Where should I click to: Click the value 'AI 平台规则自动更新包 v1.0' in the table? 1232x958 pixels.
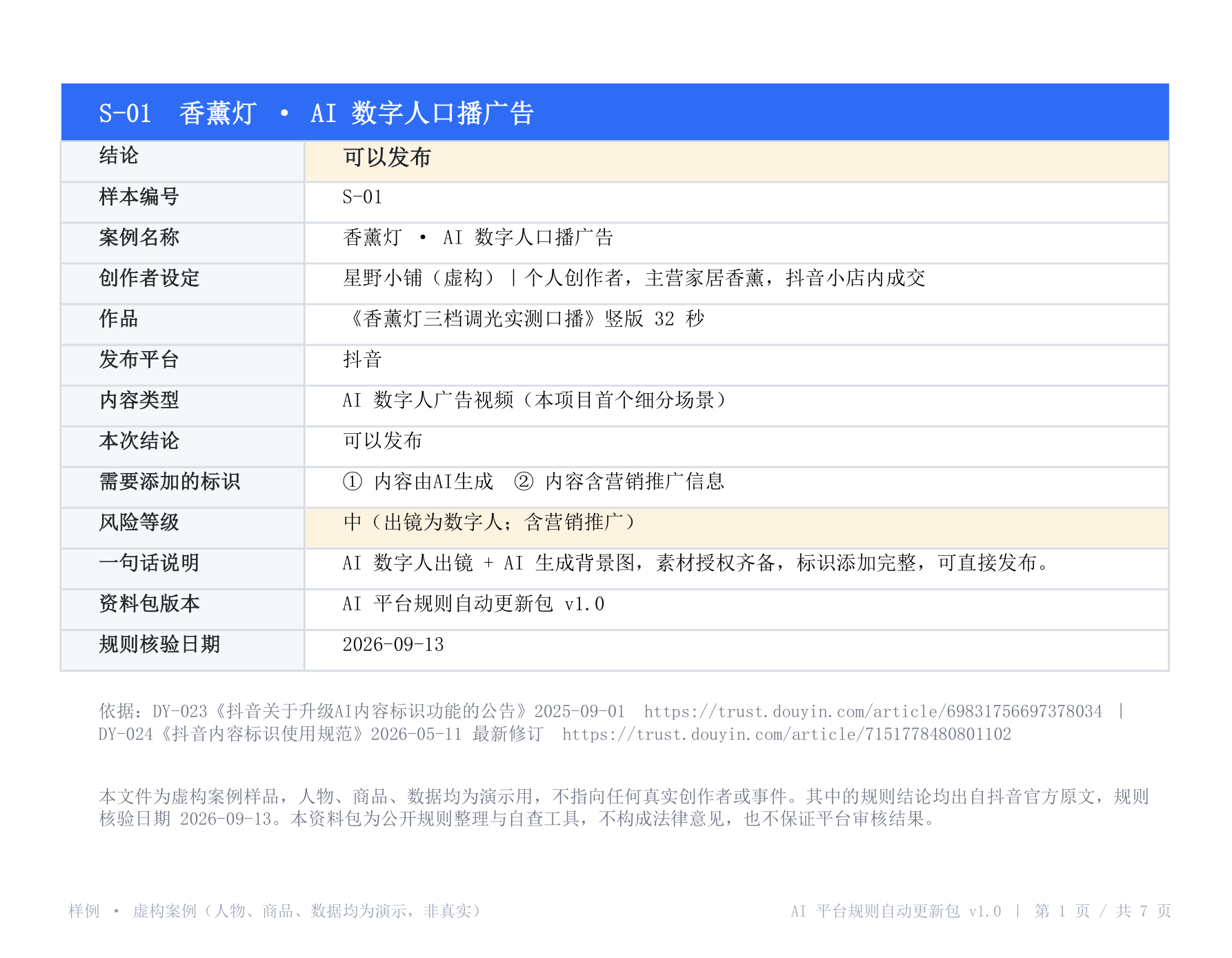pos(473,603)
